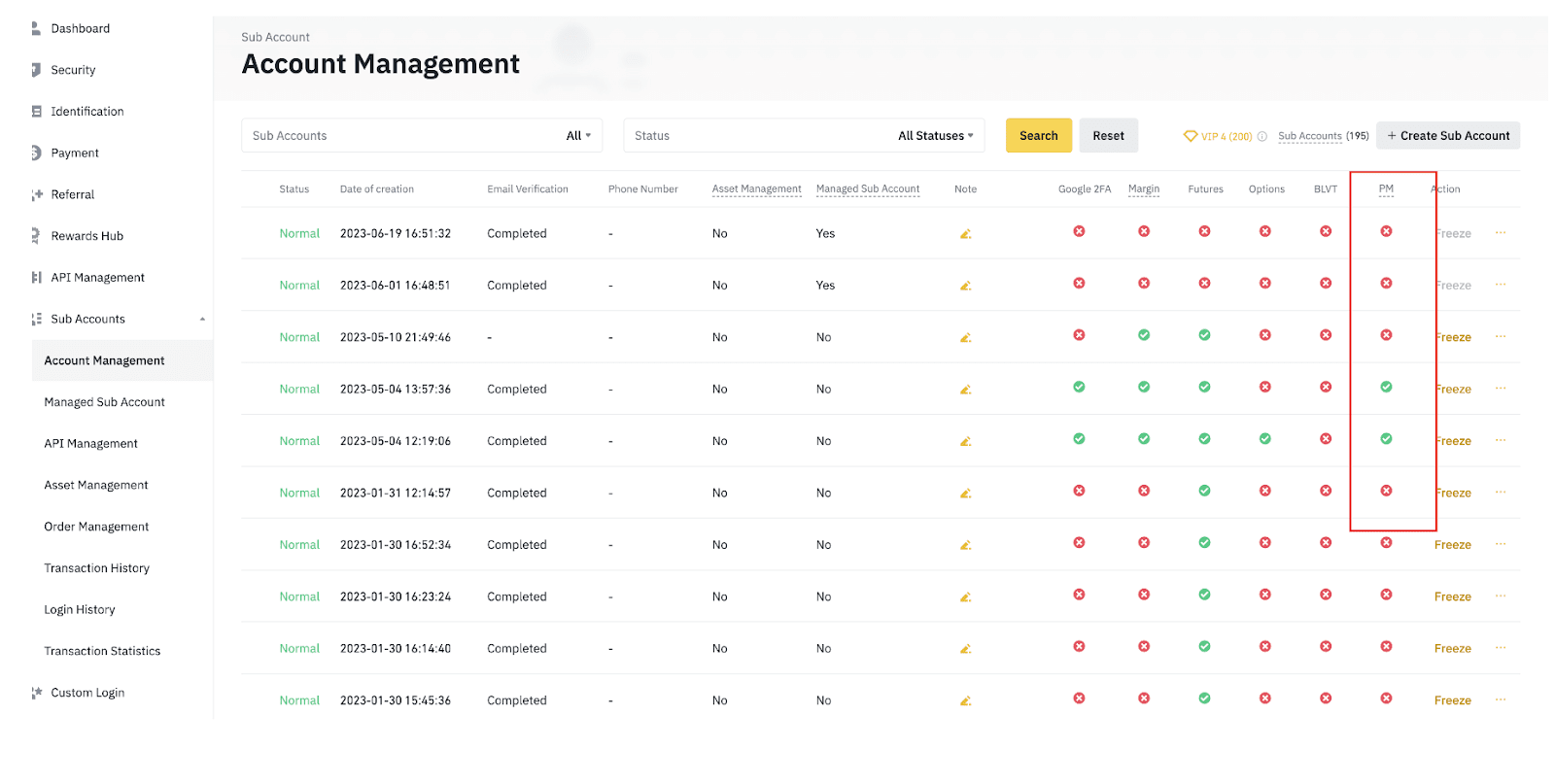Open the All Statuses dropdown

pos(935,136)
